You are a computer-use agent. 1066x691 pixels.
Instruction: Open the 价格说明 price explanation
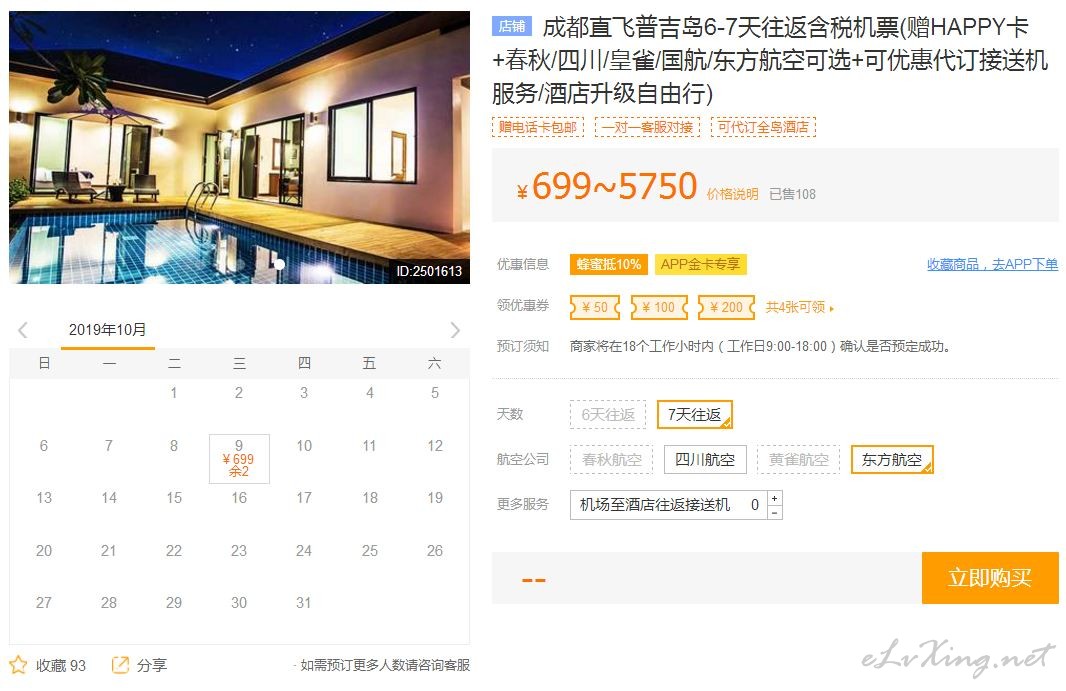click(x=732, y=195)
